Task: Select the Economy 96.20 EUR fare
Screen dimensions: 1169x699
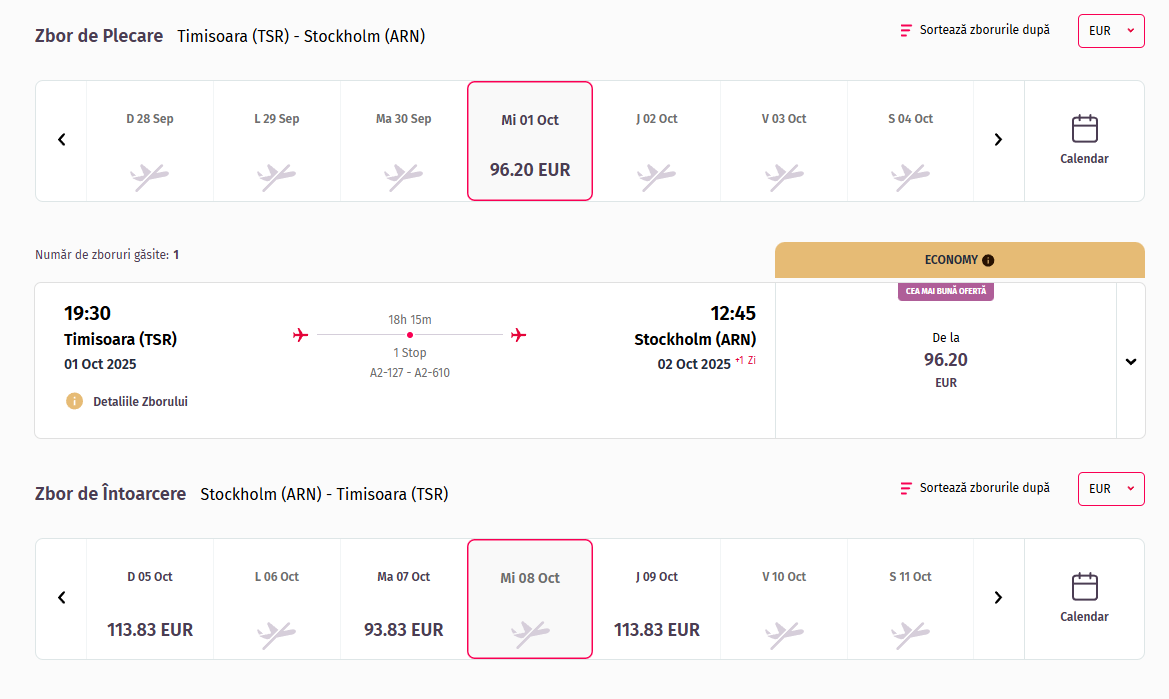Action: [945, 361]
